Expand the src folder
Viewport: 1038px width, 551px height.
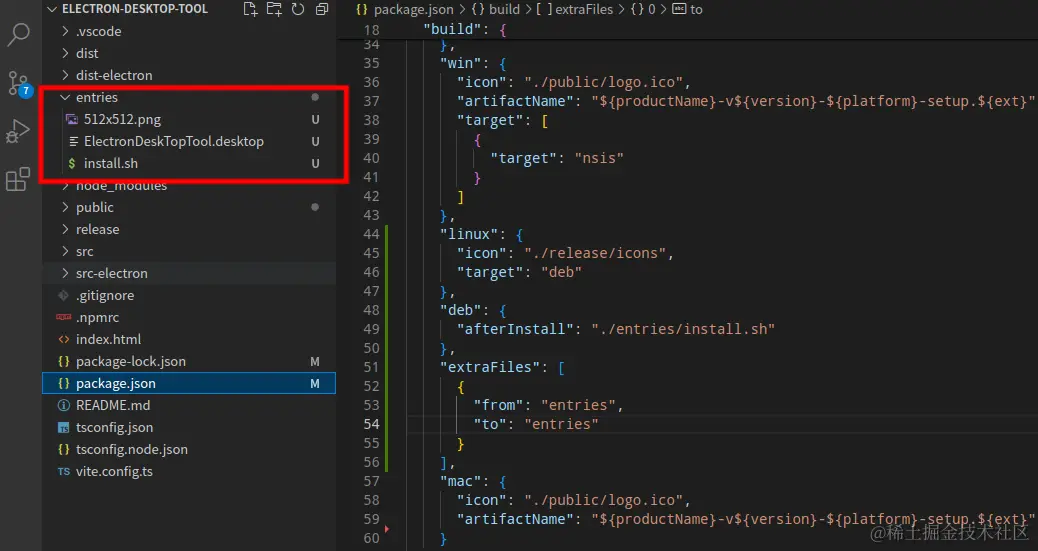pos(189,251)
